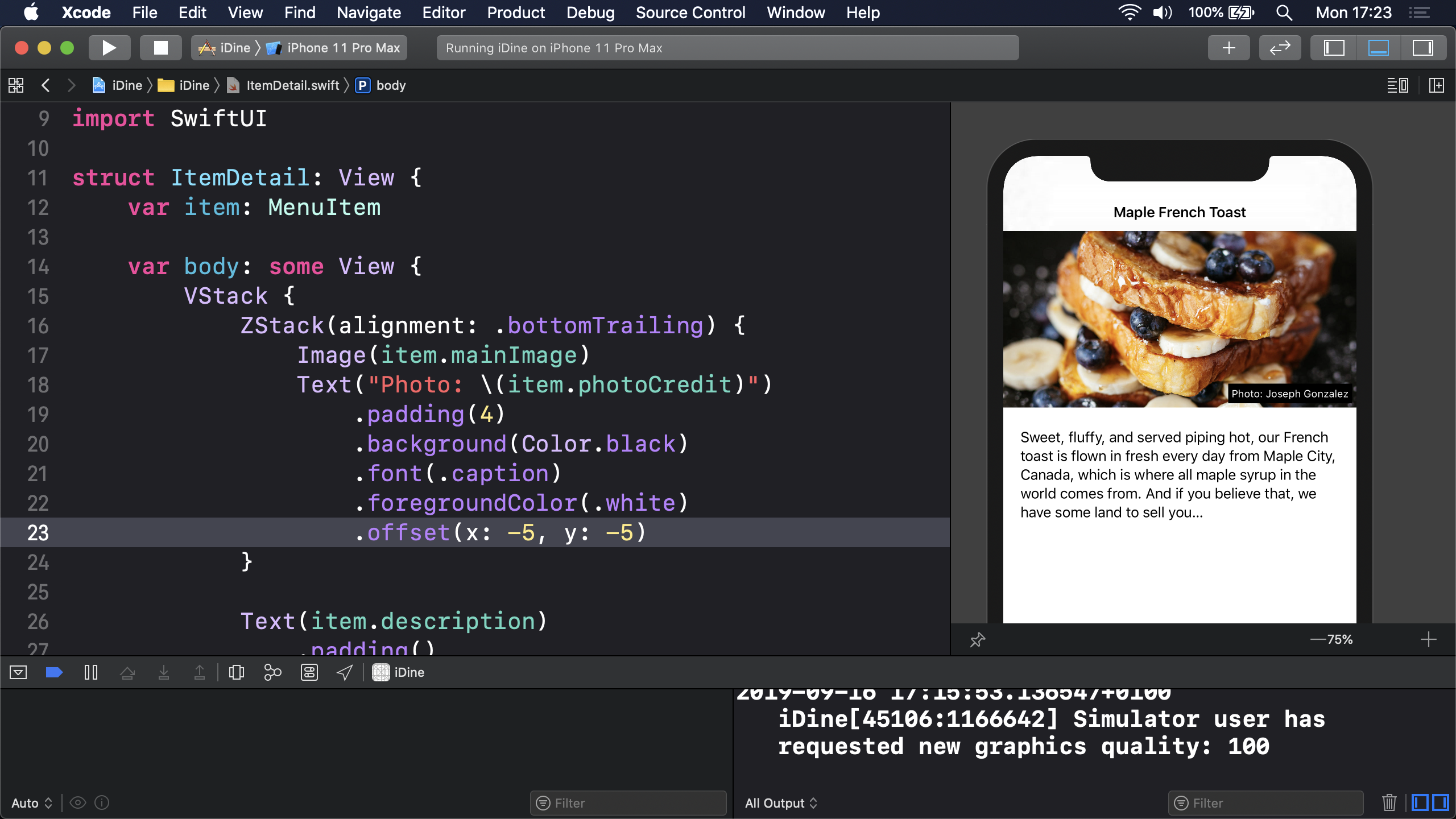This screenshot has width=1456, height=819.
Task: Open the Source Control menu
Action: point(690,13)
